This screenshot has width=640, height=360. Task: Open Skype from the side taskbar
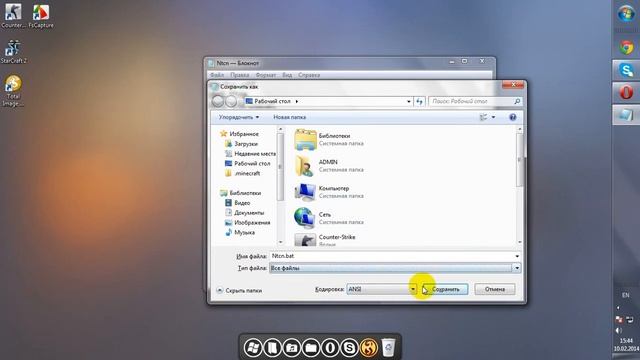626,70
